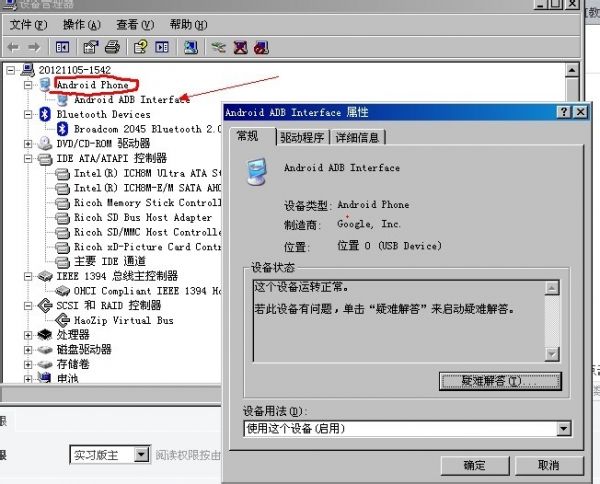This screenshot has height=484, width=600.
Task: Expand the 磁盘驱动器 node
Action: (x=28, y=350)
